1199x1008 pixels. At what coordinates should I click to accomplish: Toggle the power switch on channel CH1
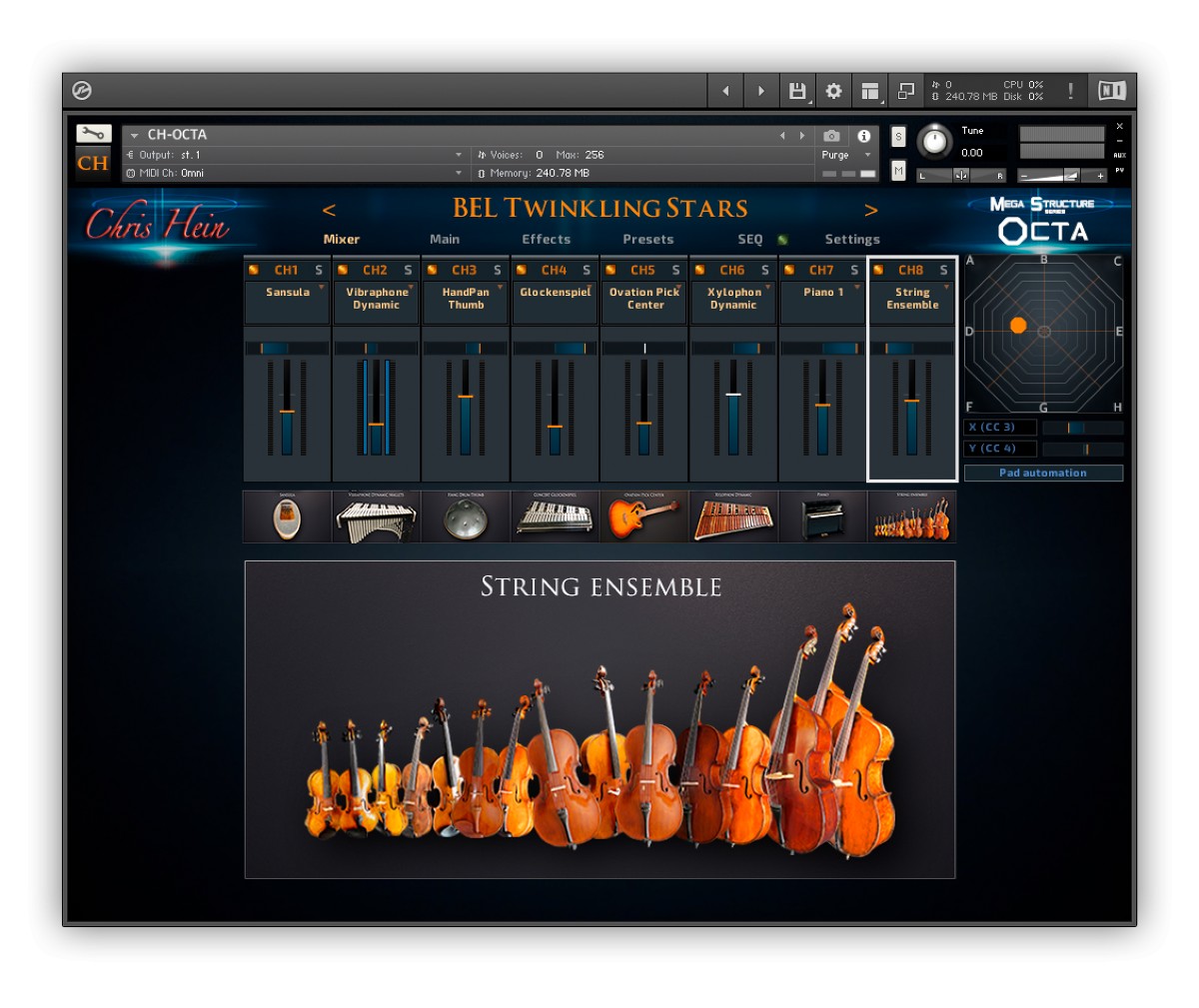tap(255, 270)
